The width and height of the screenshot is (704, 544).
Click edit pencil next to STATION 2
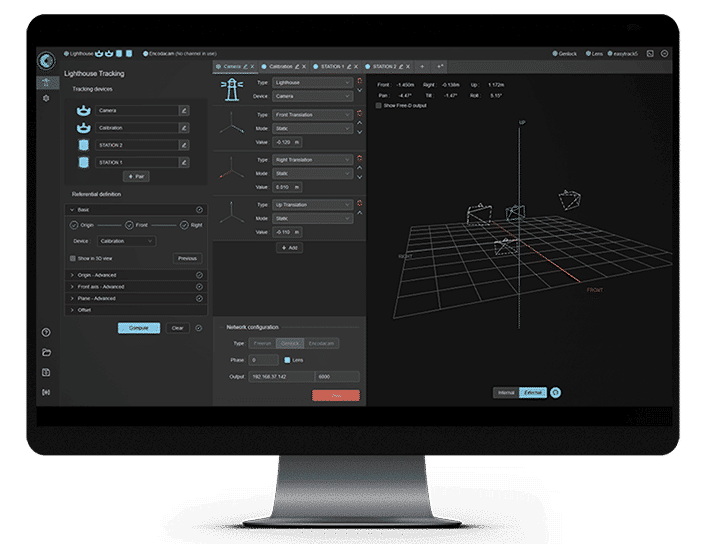[184, 145]
